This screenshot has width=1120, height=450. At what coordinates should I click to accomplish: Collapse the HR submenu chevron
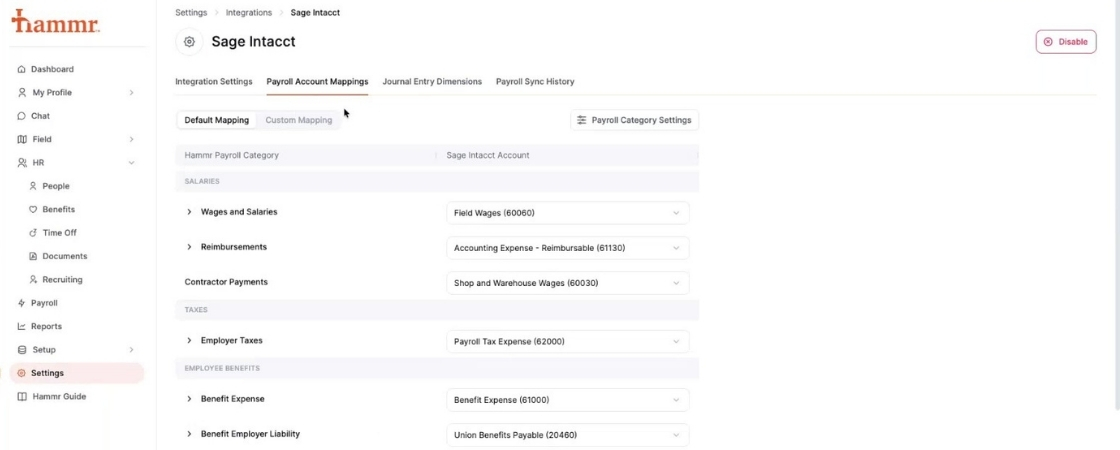click(x=131, y=163)
